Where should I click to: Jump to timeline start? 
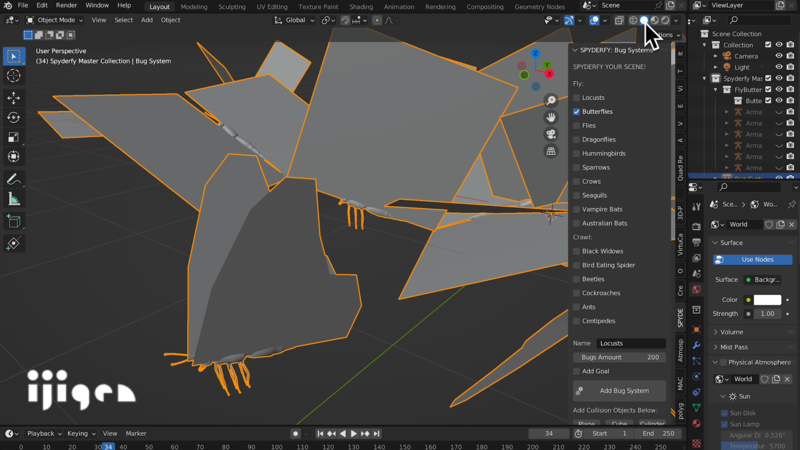320,434
